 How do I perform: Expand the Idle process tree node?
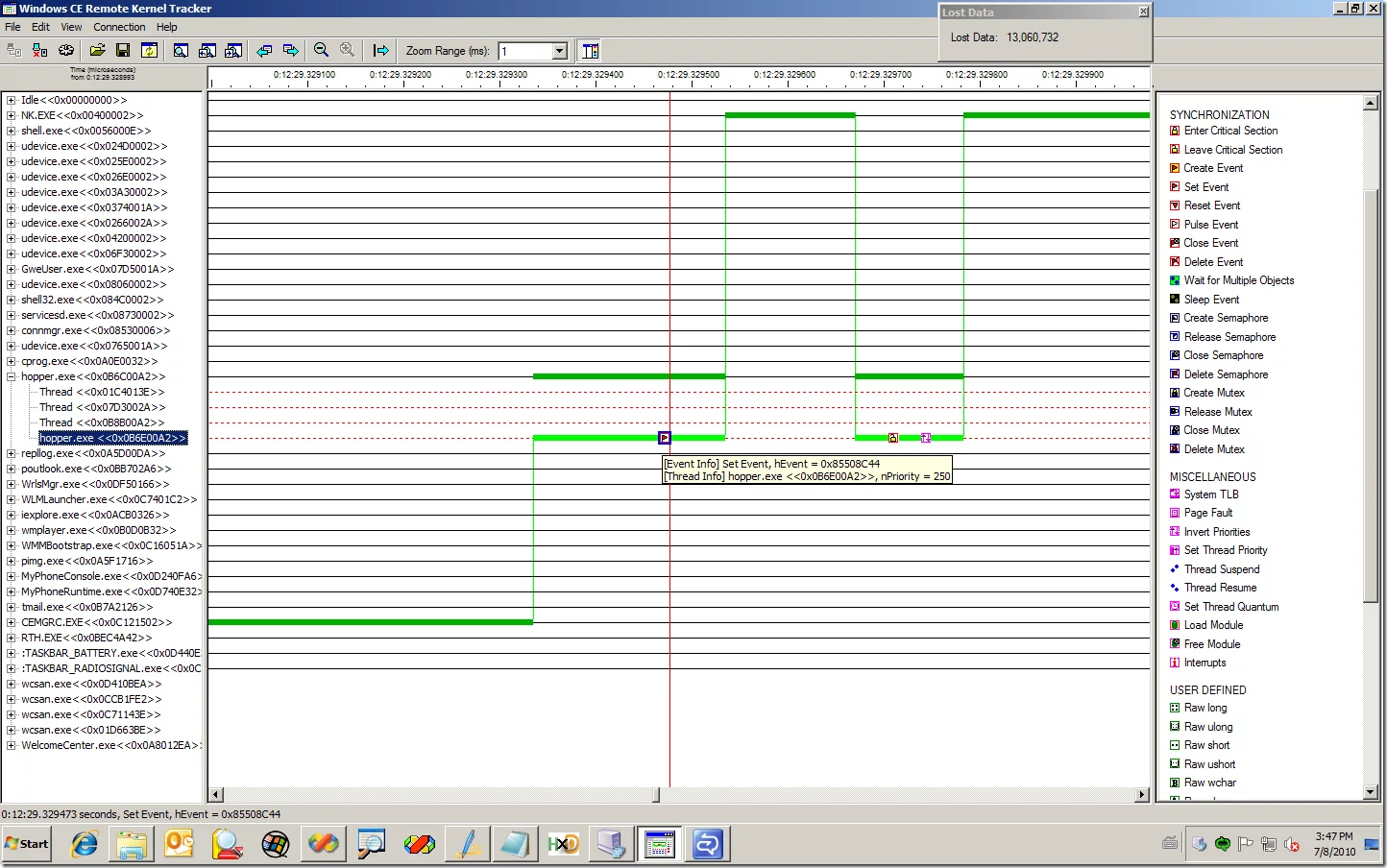12,100
